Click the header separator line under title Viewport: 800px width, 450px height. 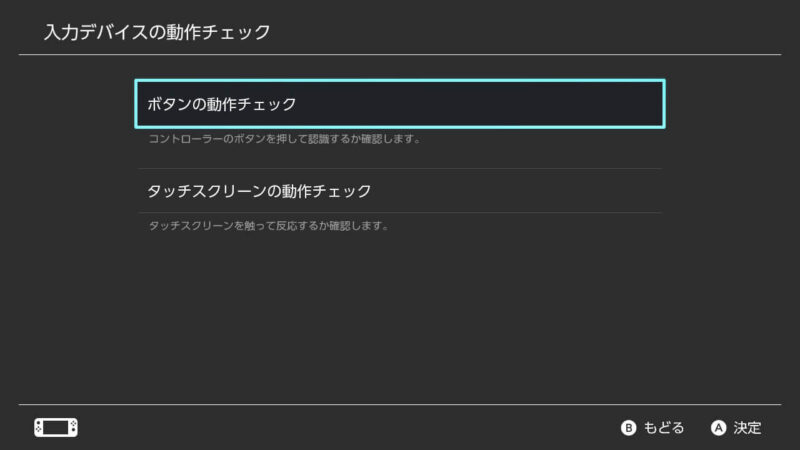[400, 54]
